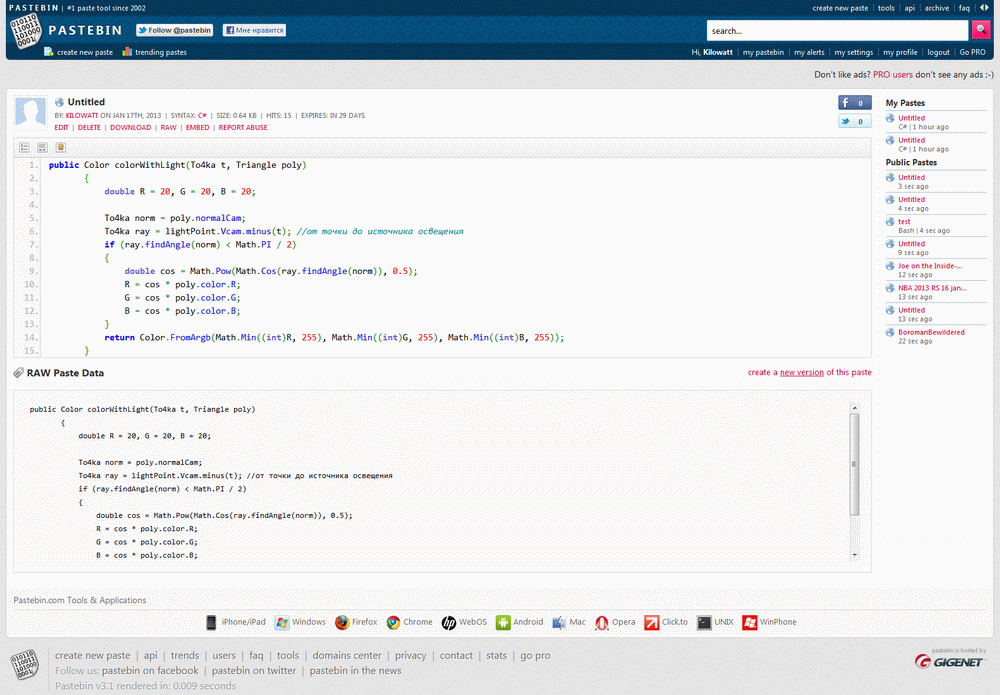Open the Chrome extension icon
1000x695 pixels.
click(394, 621)
